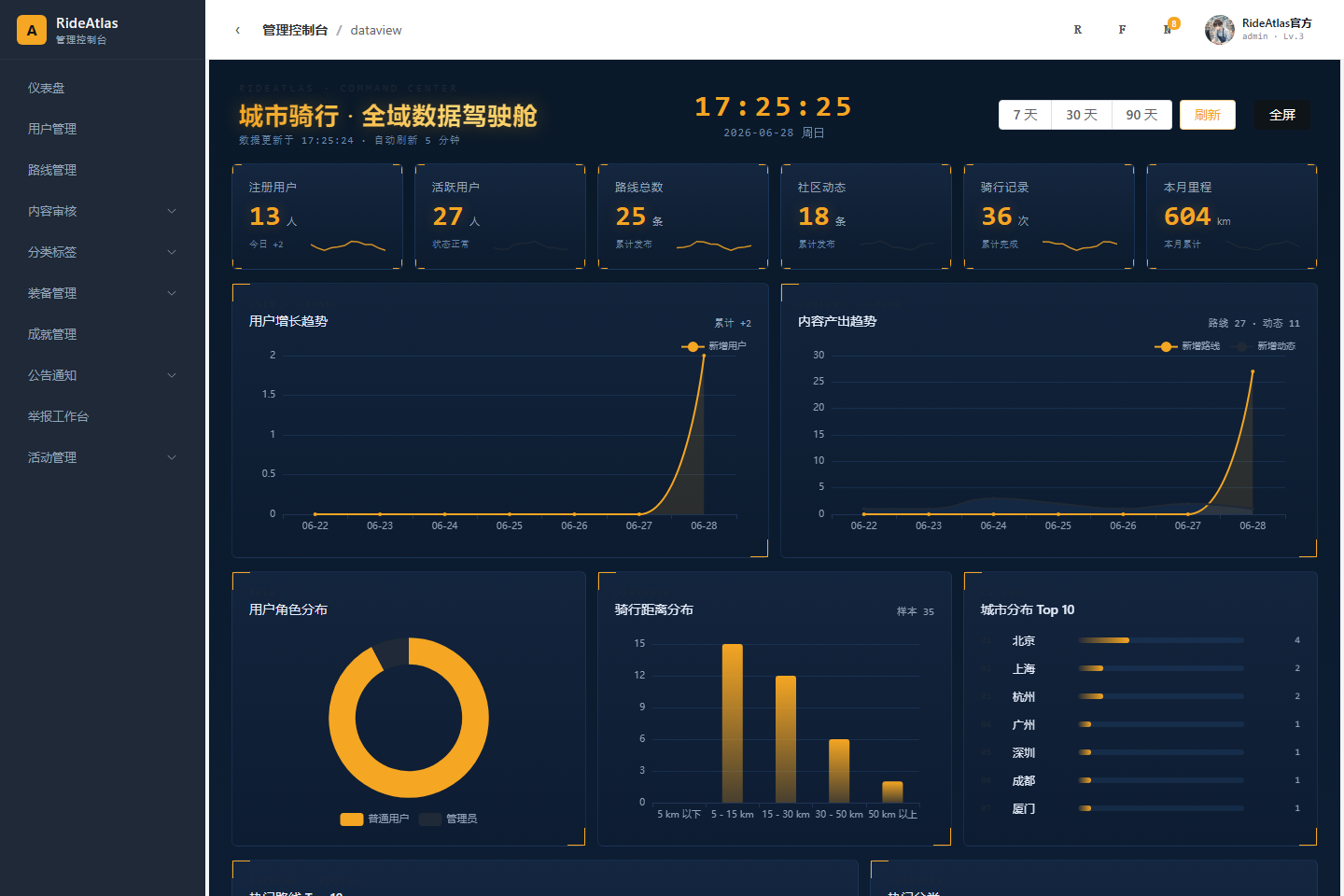Select the 7 天 time range
The image size is (1344, 896).
click(1025, 115)
